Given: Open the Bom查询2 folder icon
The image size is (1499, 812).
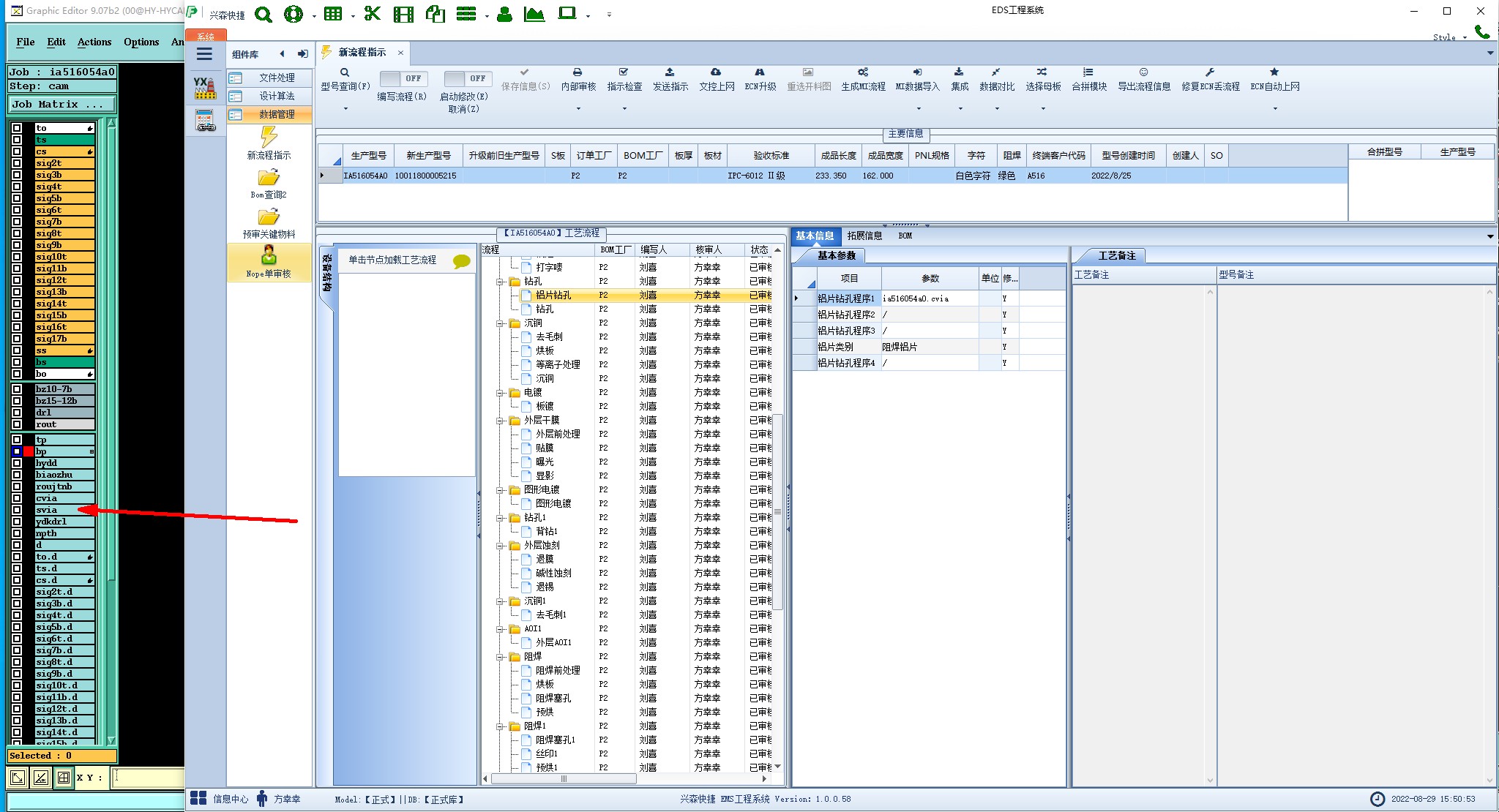Looking at the screenshot, I should point(269,178).
